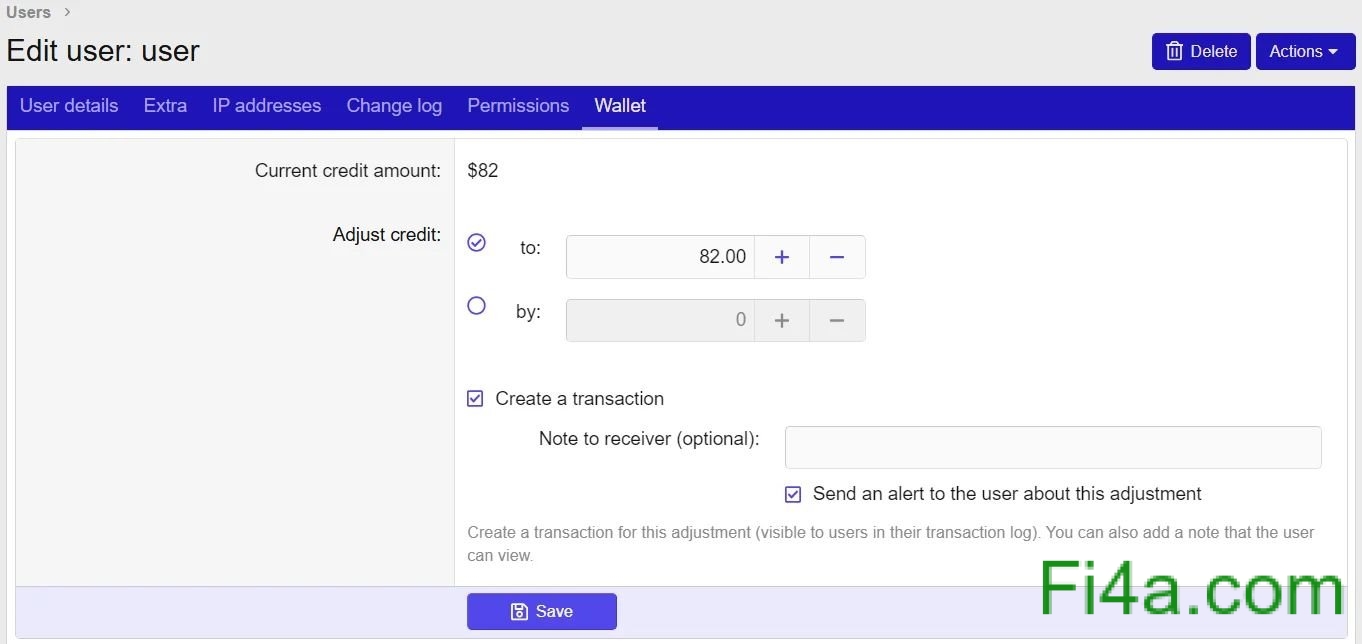
Task: Open the Actions dropdown menu
Action: [x=1304, y=52]
